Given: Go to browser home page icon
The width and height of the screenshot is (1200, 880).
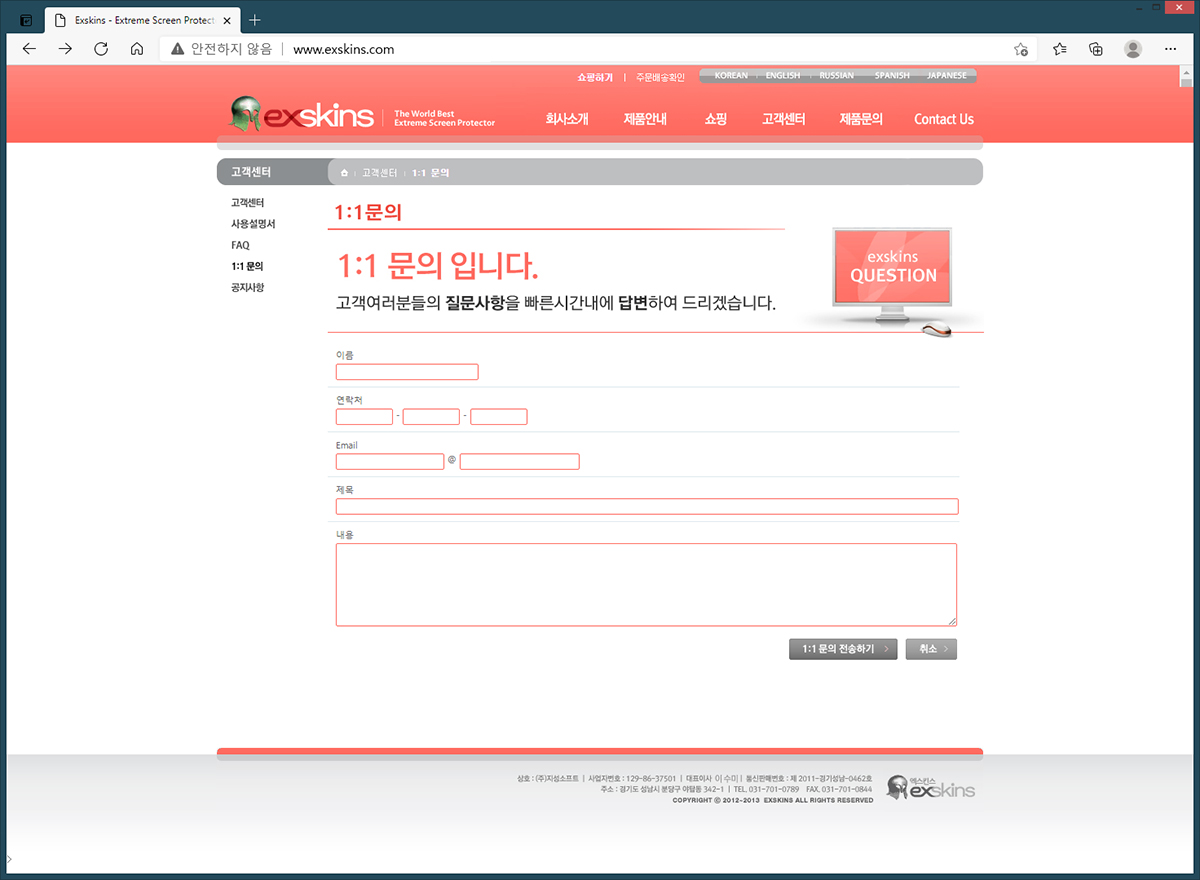Looking at the screenshot, I should click(137, 49).
